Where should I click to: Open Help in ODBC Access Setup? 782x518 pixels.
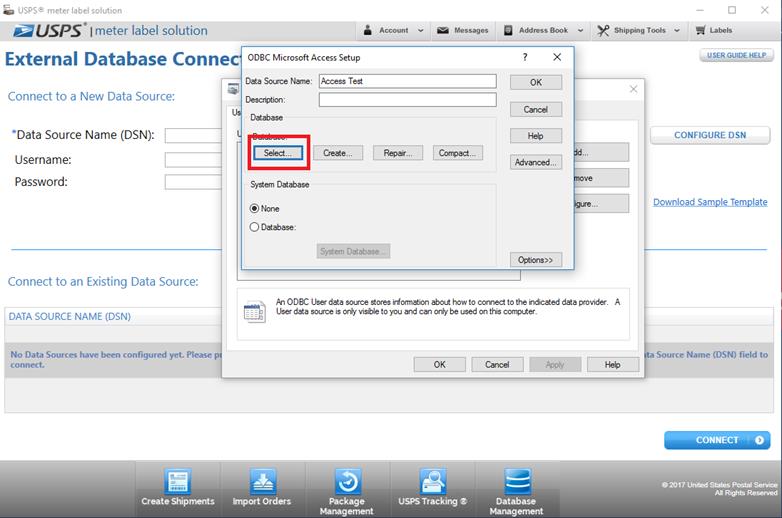point(536,136)
